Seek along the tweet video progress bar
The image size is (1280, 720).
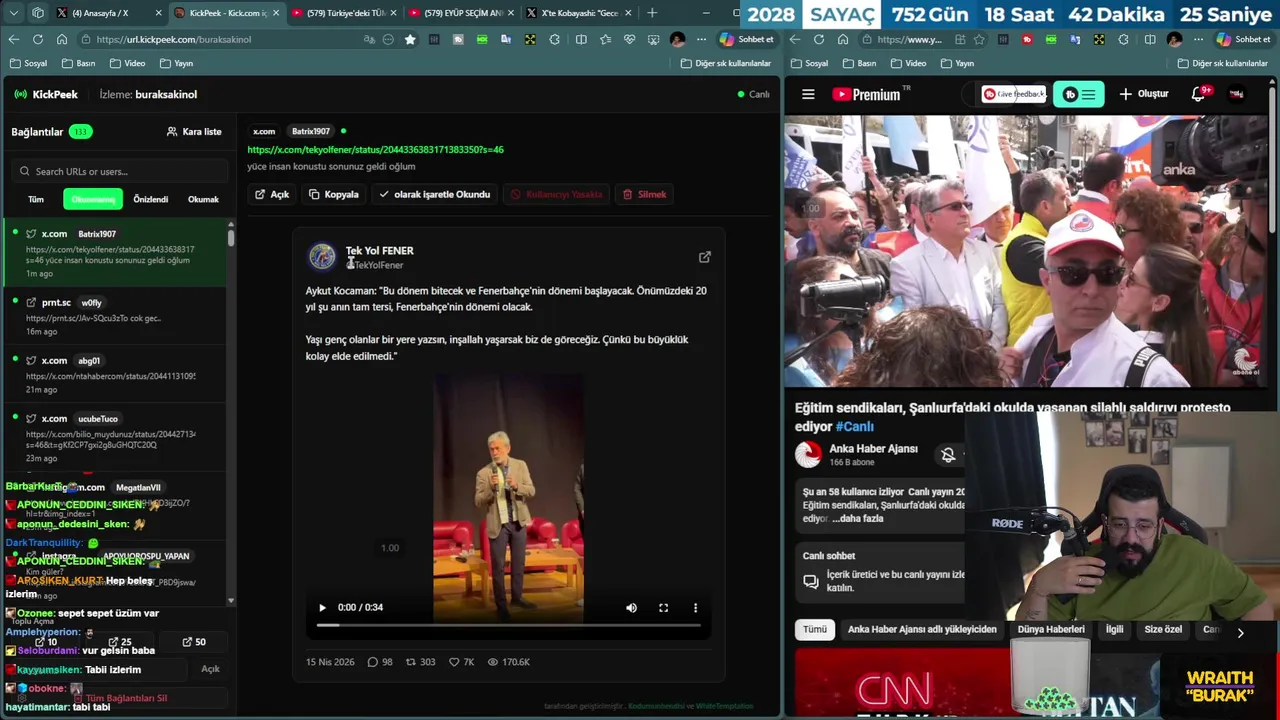pyautogui.click(x=508, y=625)
